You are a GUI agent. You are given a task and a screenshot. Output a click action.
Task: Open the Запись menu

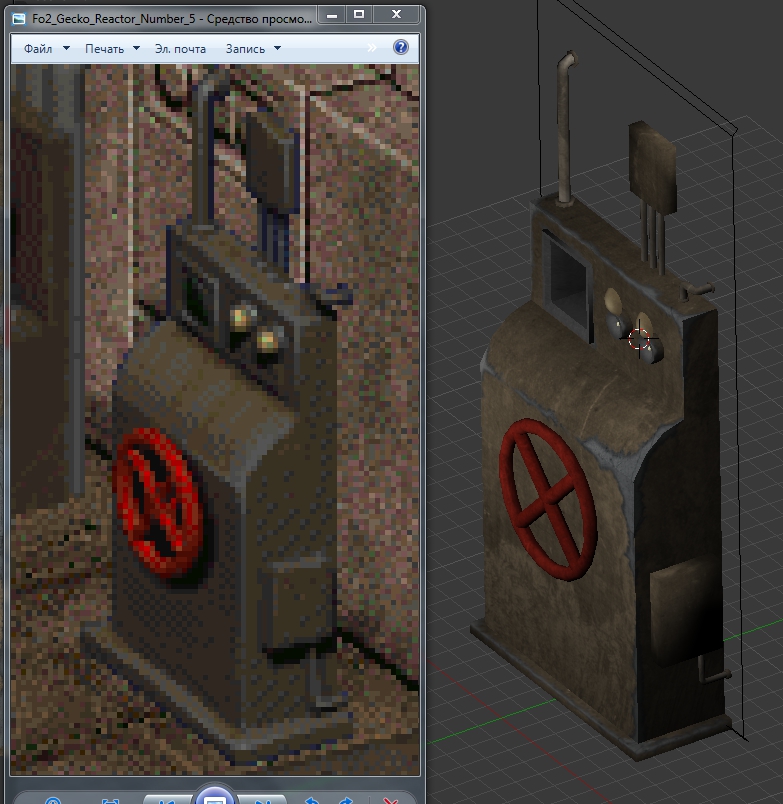245,49
